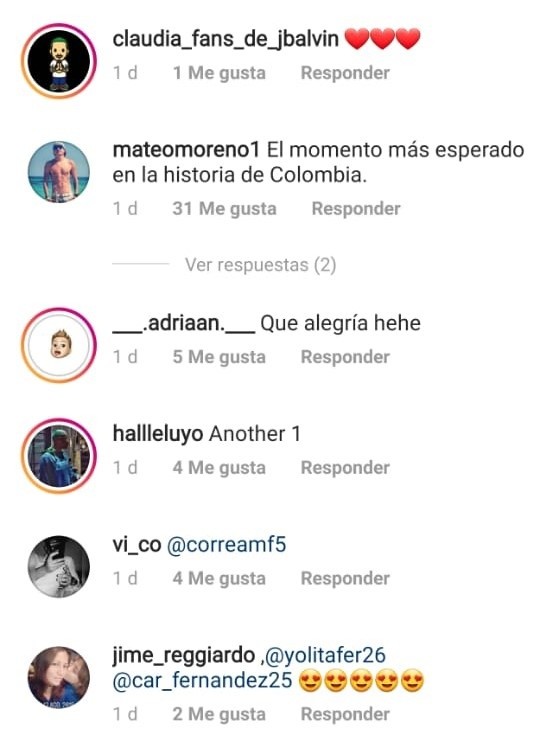The height and width of the screenshot is (734, 559).
Task: Expand Ver respuestas (2) replies
Action: pyautogui.click(x=260, y=265)
